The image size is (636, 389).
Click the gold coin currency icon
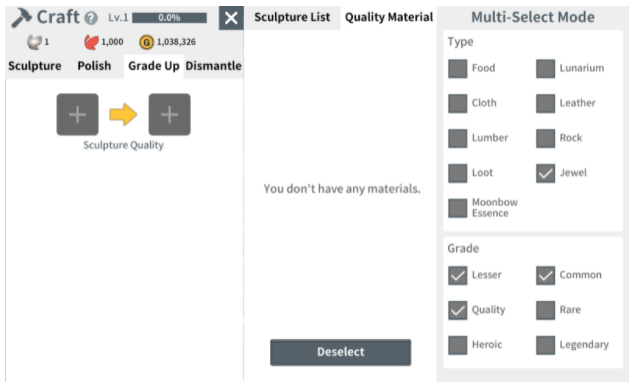[146, 42]
